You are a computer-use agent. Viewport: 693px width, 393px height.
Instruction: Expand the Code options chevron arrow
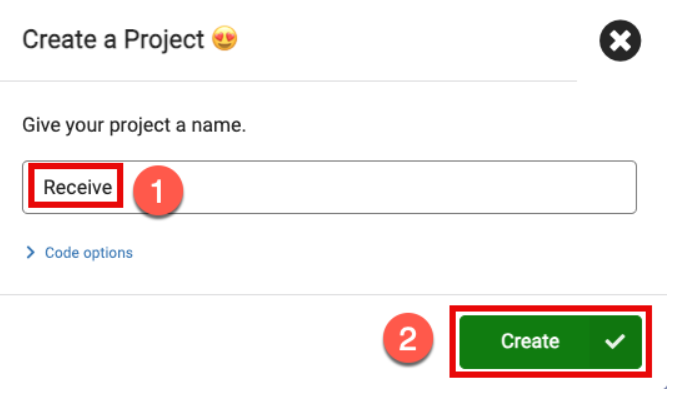click(x=30, y=252)
